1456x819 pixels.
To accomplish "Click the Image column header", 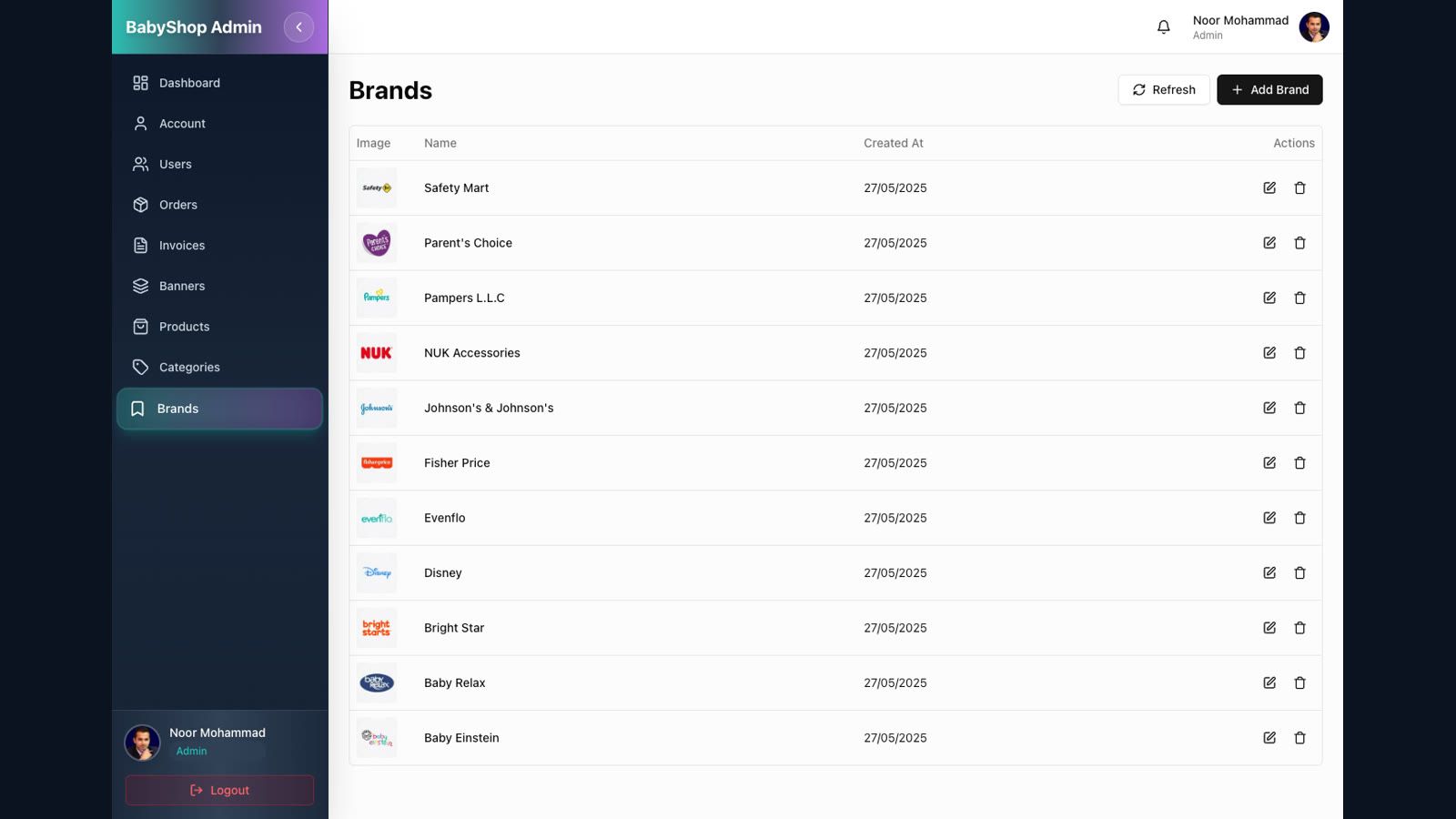I will click(373, 143).
